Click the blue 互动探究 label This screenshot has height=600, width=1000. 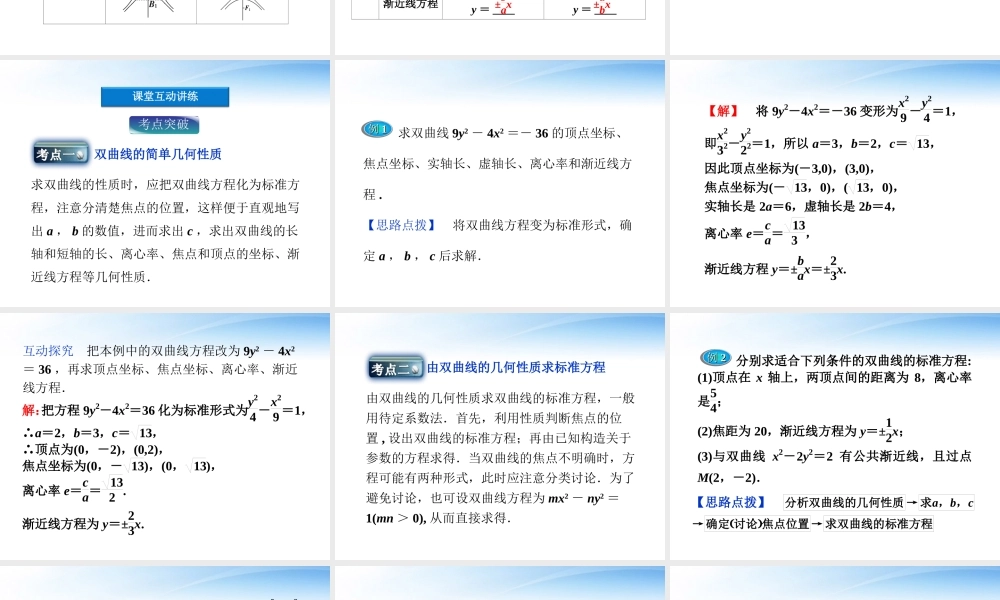pos(48,351)
